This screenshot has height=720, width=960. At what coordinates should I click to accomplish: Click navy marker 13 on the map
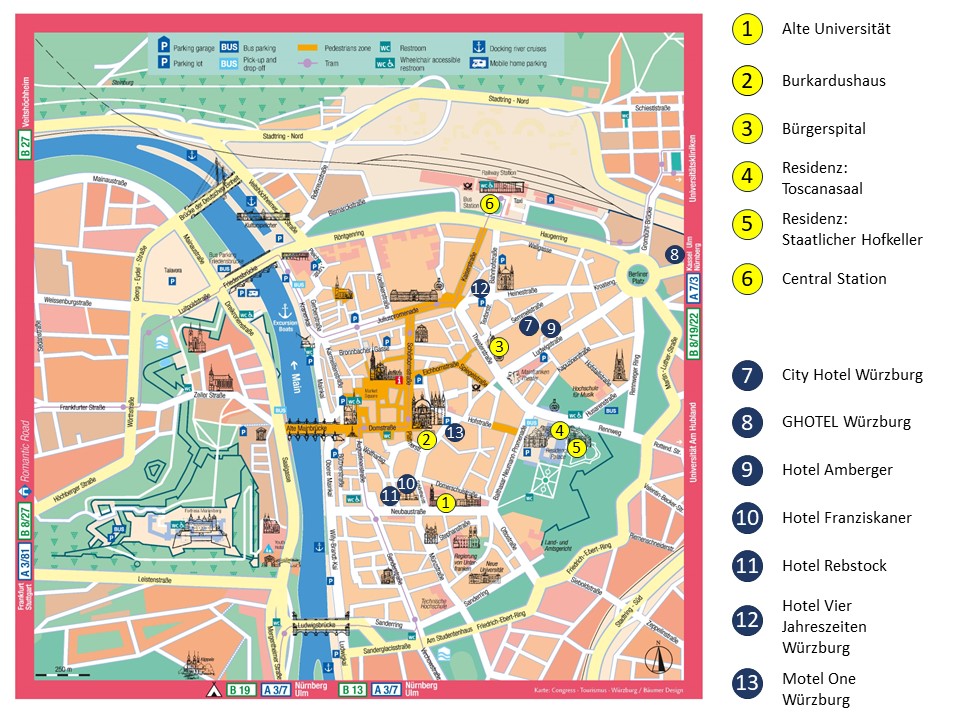point(455,432)
